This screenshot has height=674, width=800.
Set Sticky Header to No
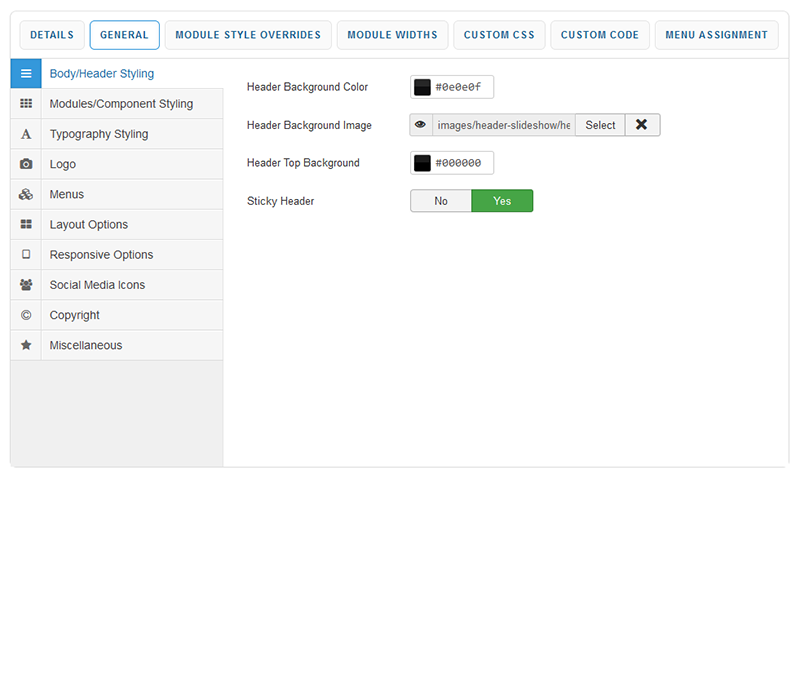[441, 201]
